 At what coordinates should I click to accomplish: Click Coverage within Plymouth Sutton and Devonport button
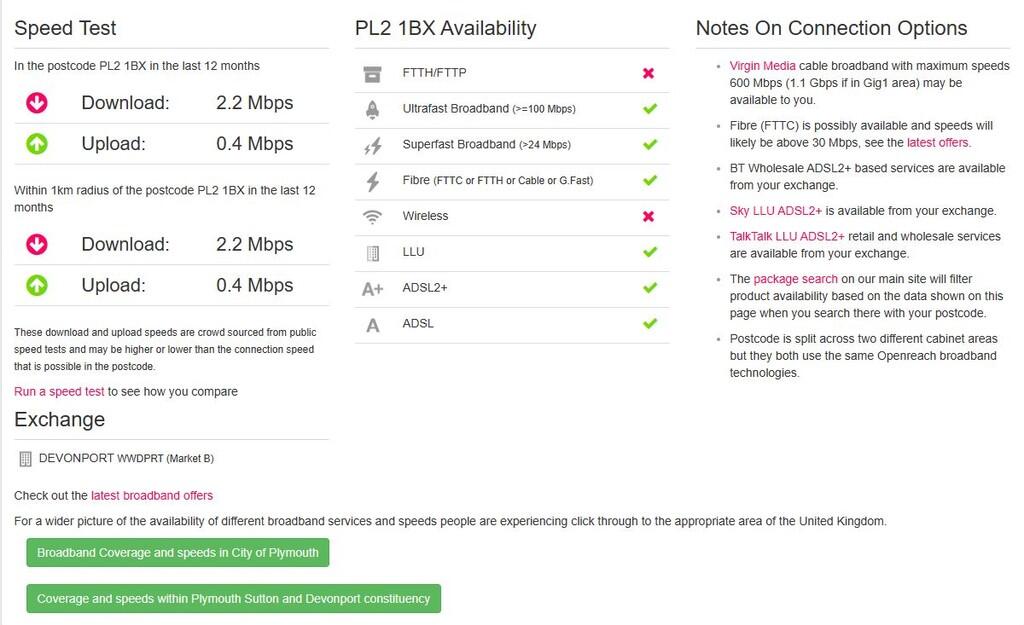pyautogui.click(x=234, y=599)
